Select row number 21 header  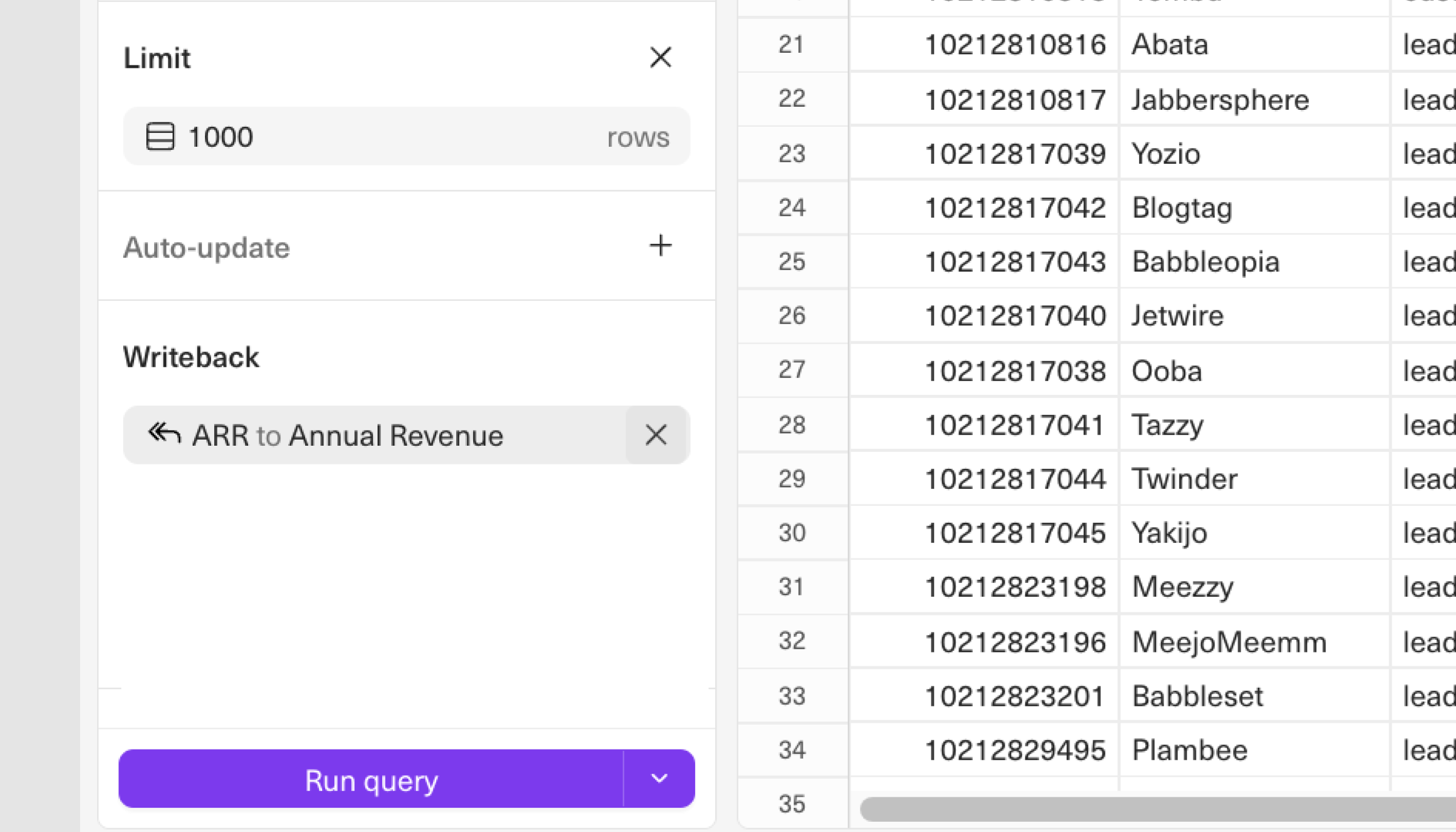(792, 45)
